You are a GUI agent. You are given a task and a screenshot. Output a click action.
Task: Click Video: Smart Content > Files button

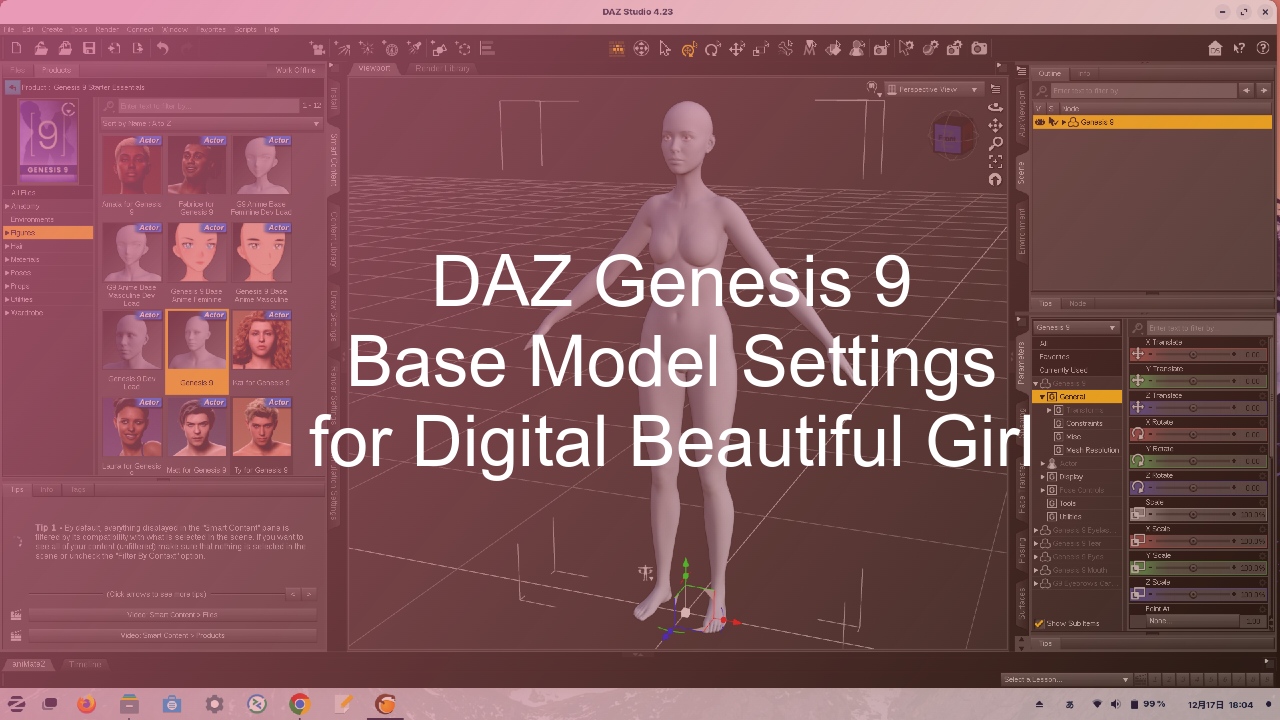click(x=172, y=614)
